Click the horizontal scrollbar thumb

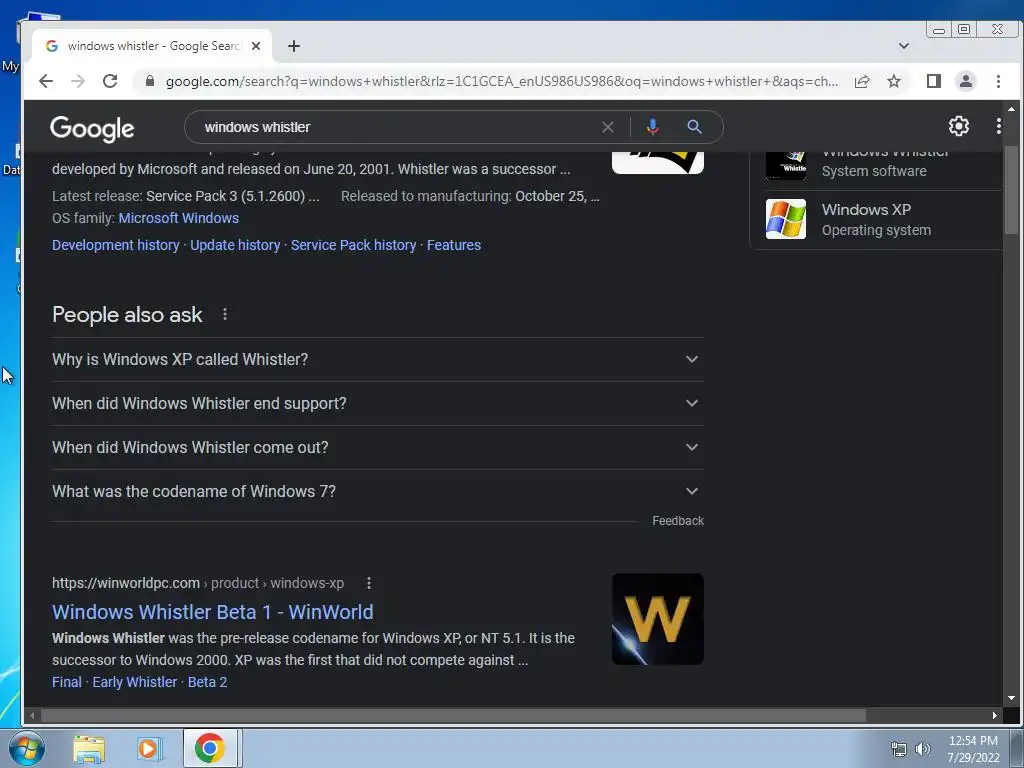[x=454, y=716]
